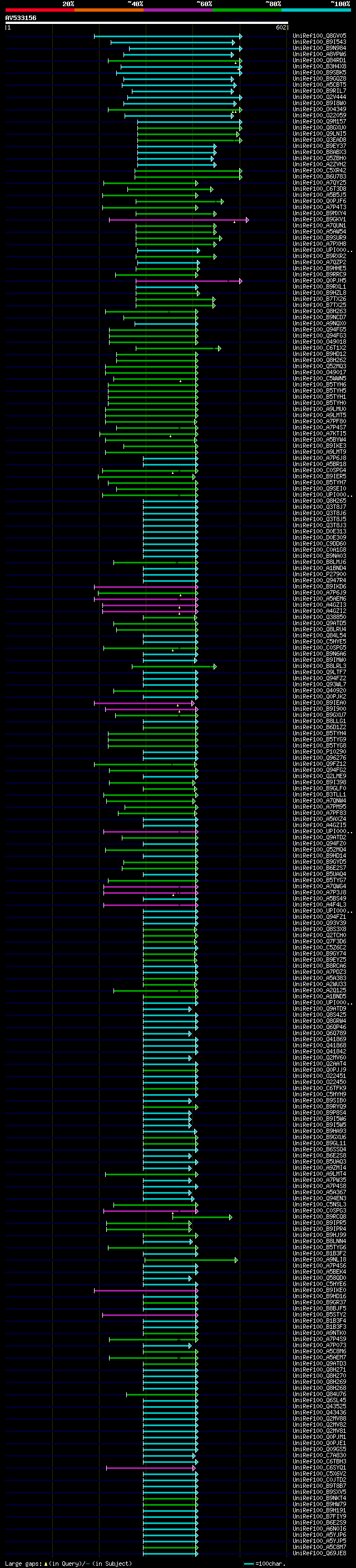The height and width of the screenshot is (1568, 356).
Task: Open hit UniRef100_Q84RD1
Action: (x=319, y=60)
